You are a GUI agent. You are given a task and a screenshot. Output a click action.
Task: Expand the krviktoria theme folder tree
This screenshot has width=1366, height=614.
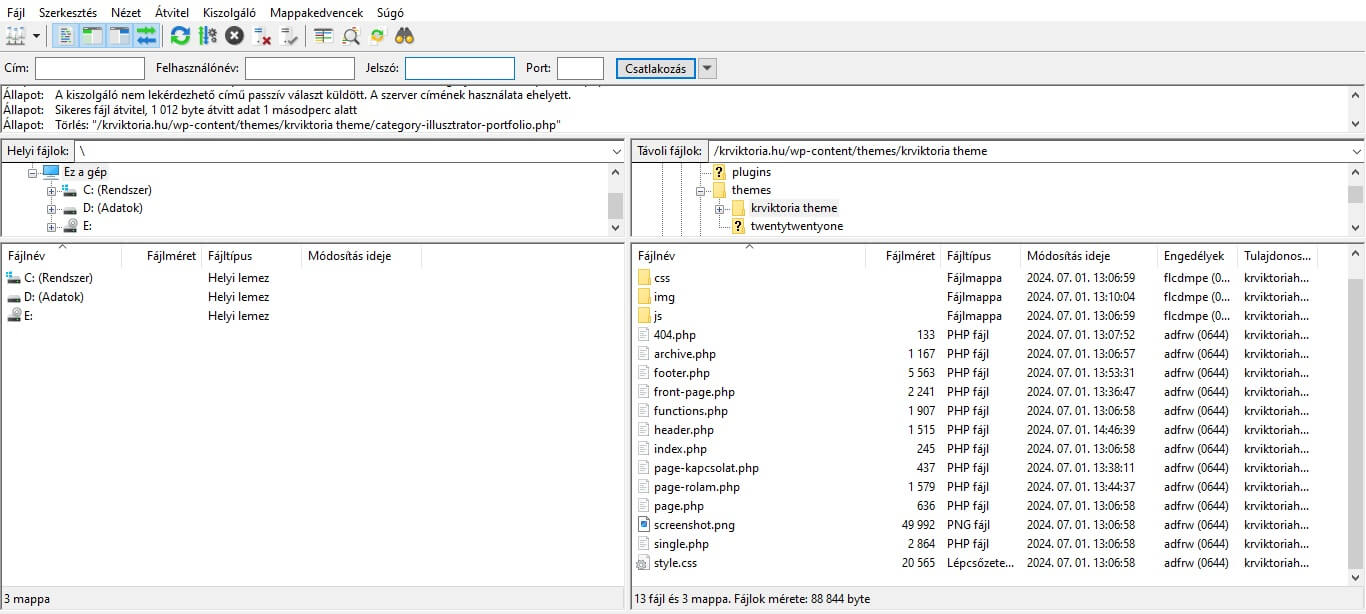718,208
